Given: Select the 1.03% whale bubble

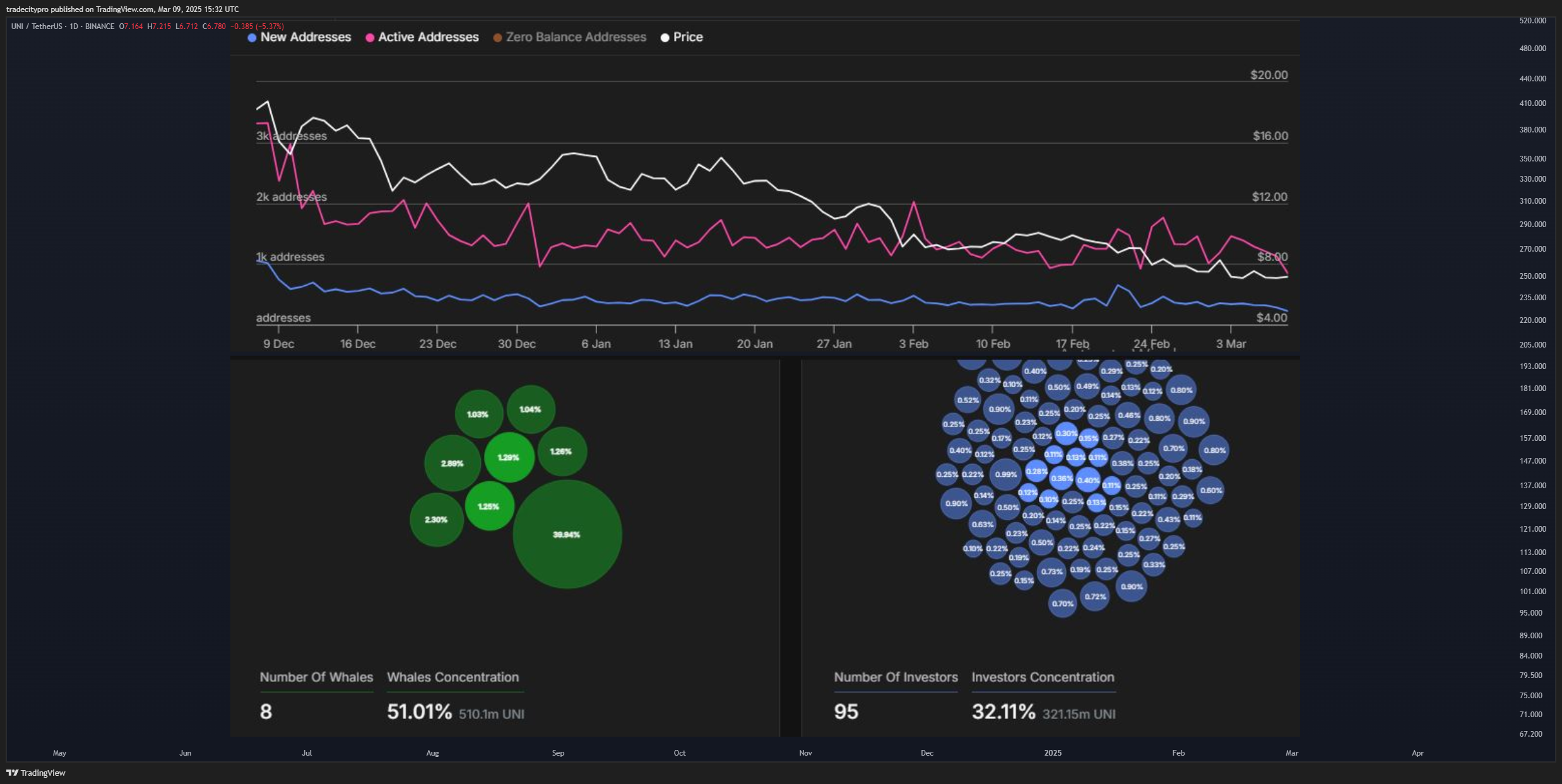Looking at the screenshot, I should pyautogui.click(x=478, y=414).
